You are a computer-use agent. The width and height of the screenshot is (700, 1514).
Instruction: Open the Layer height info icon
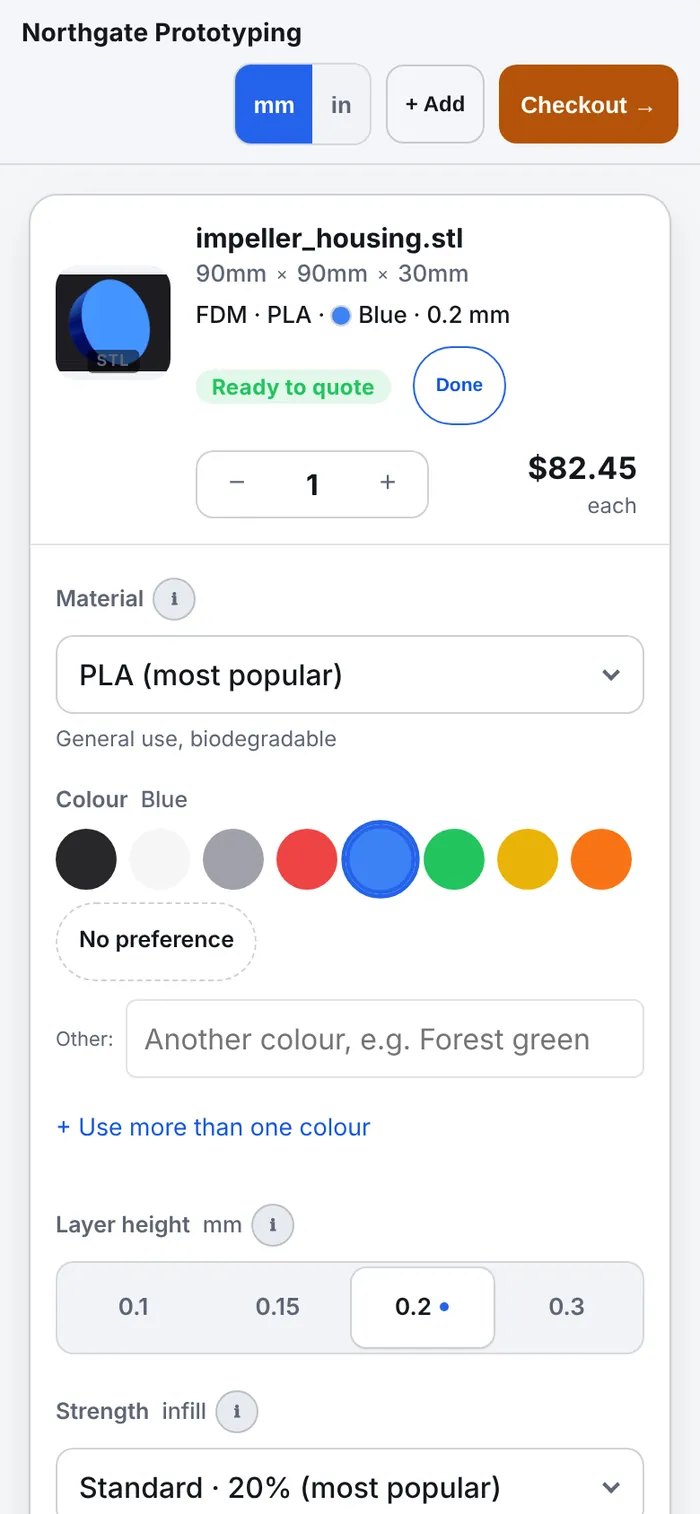(x=272, y=1225)
